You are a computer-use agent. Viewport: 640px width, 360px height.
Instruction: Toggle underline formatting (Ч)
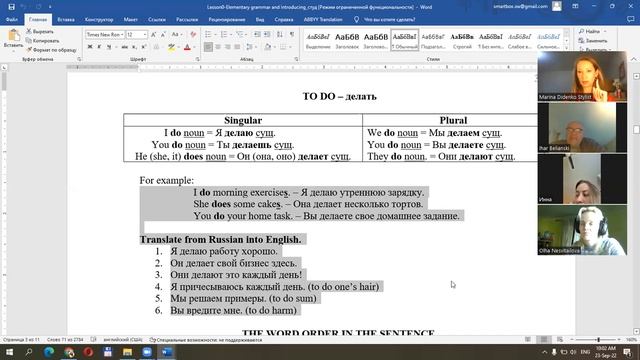coord(109,47)
